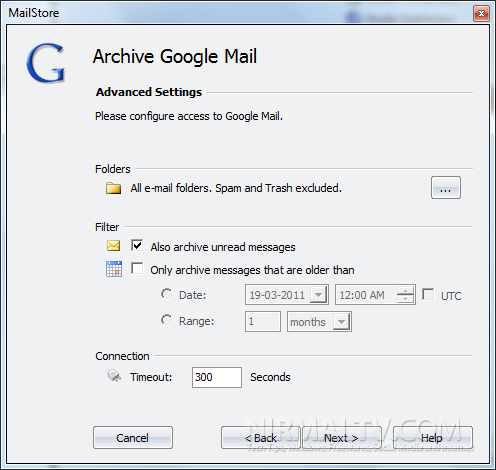Click the 'Advanced Settings' heading

pos(149,92)
